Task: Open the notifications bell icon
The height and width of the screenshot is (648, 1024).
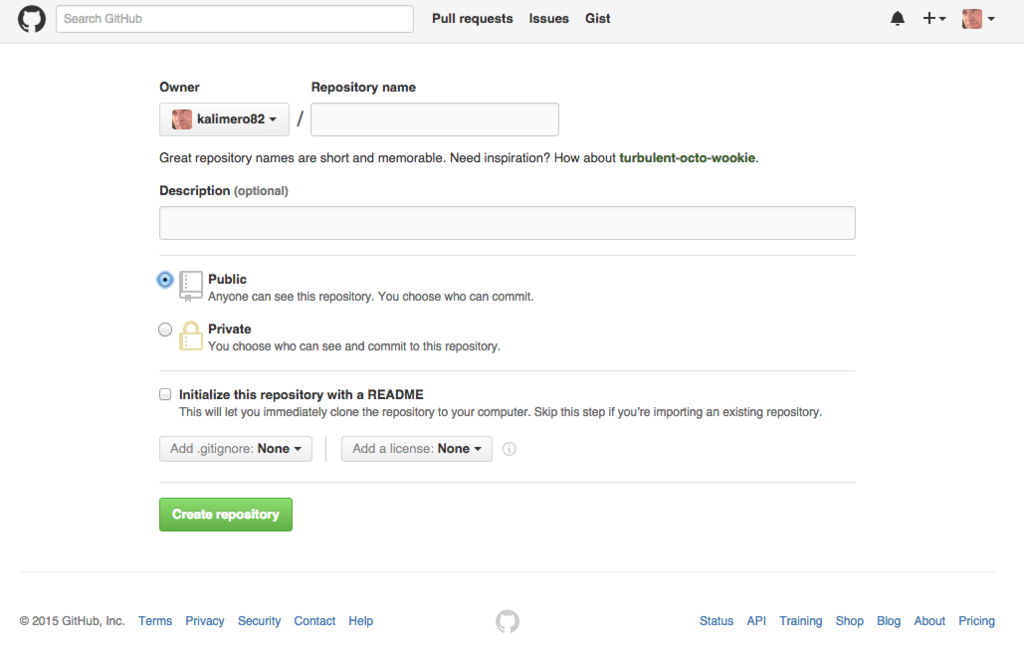Action: [x=897, y=19]
